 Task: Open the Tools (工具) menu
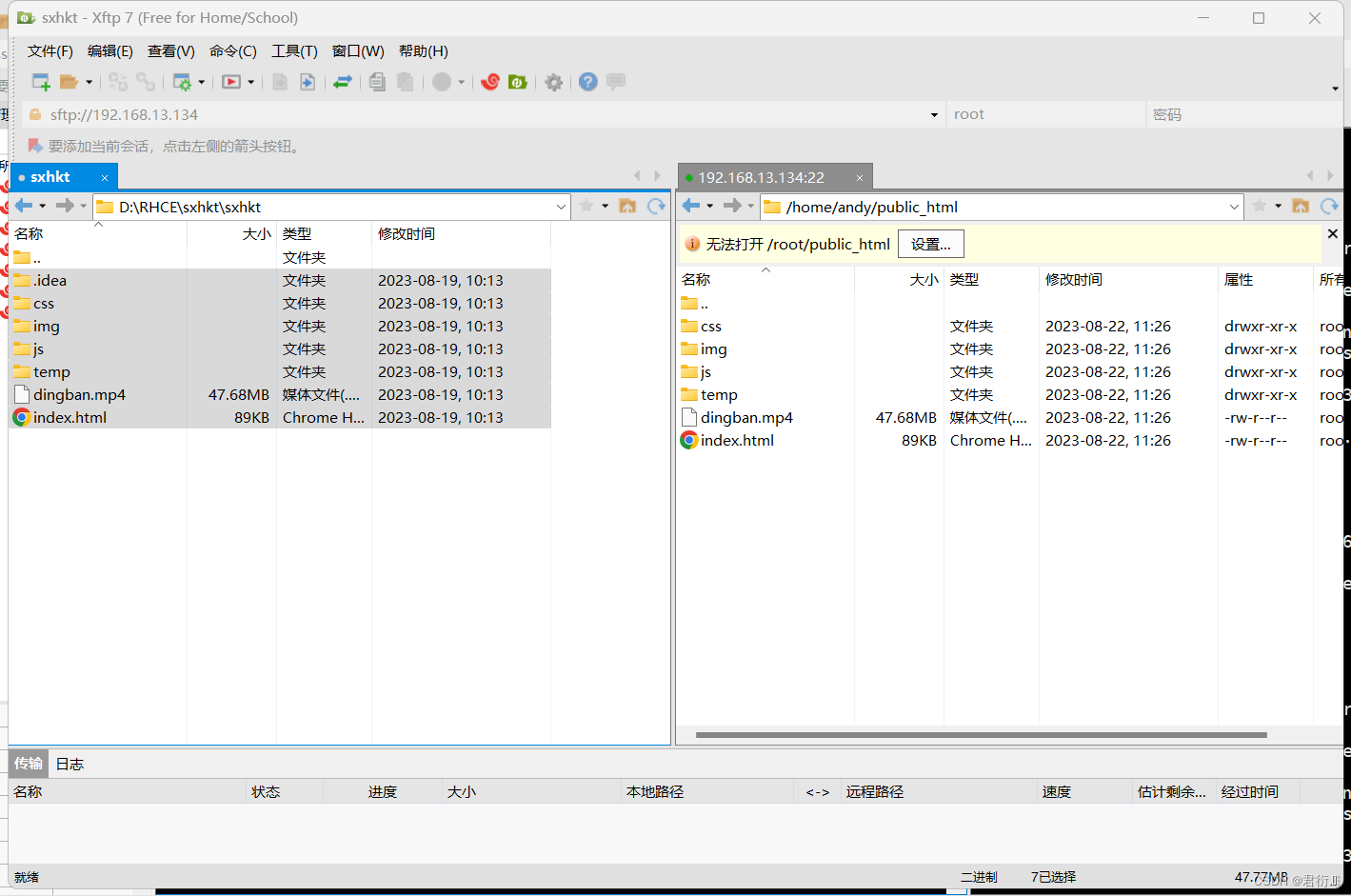pyautogui.click(x=294, y=51)
